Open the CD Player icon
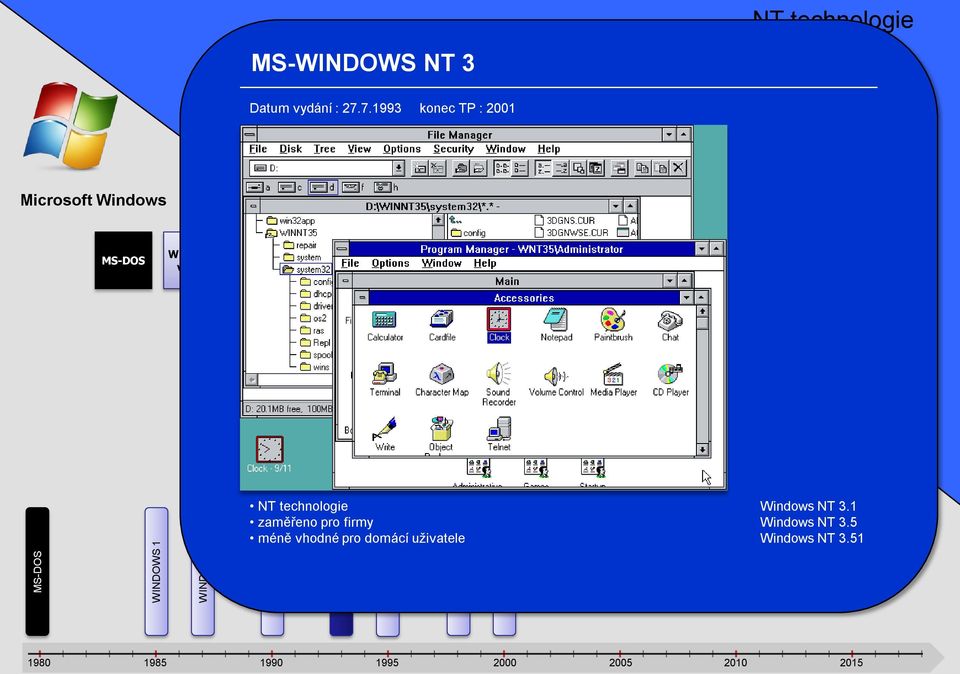The height and width of the screenshot is (674, 960). coord(670,380)
